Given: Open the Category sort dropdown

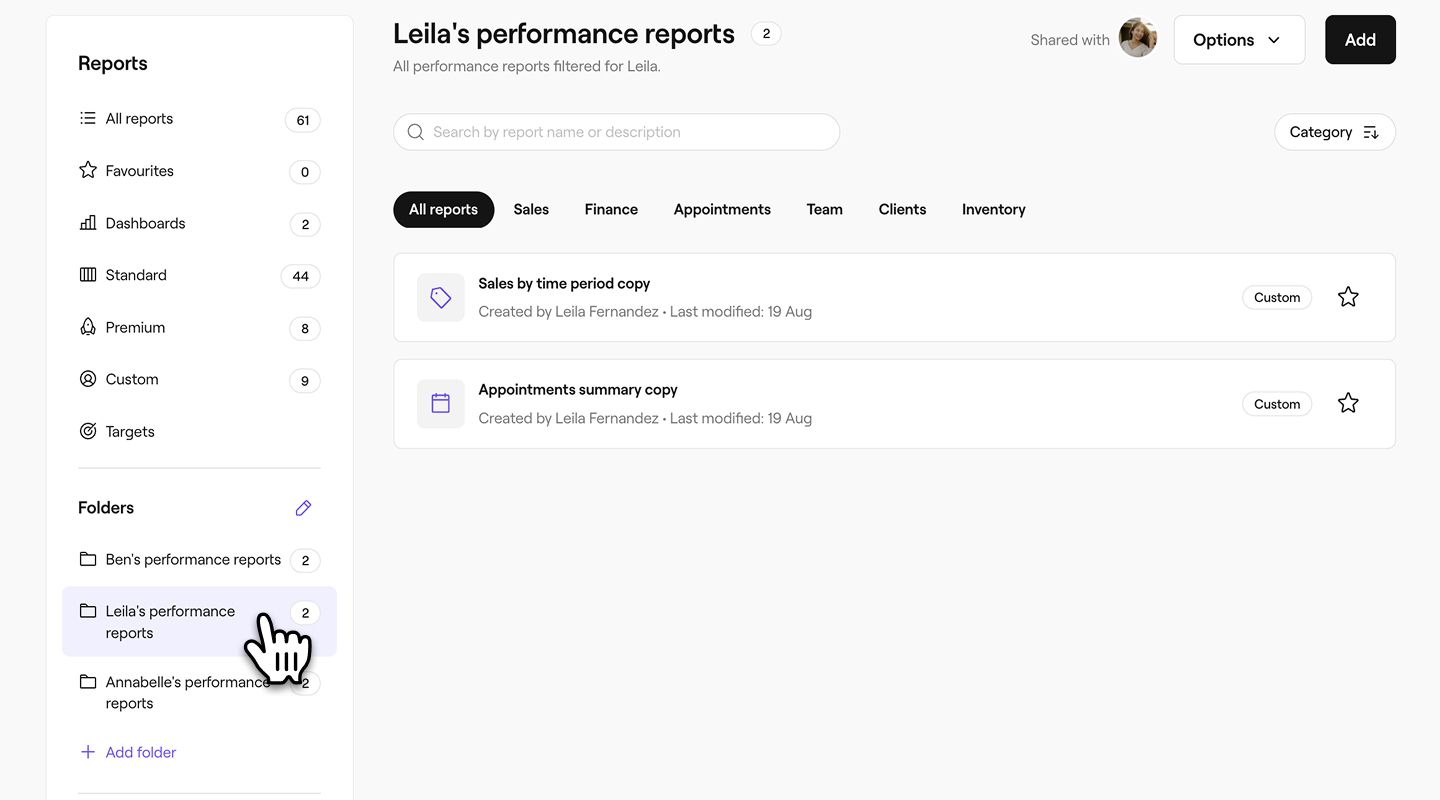Looking at the screenshot, I should [x=1334, y=132].
